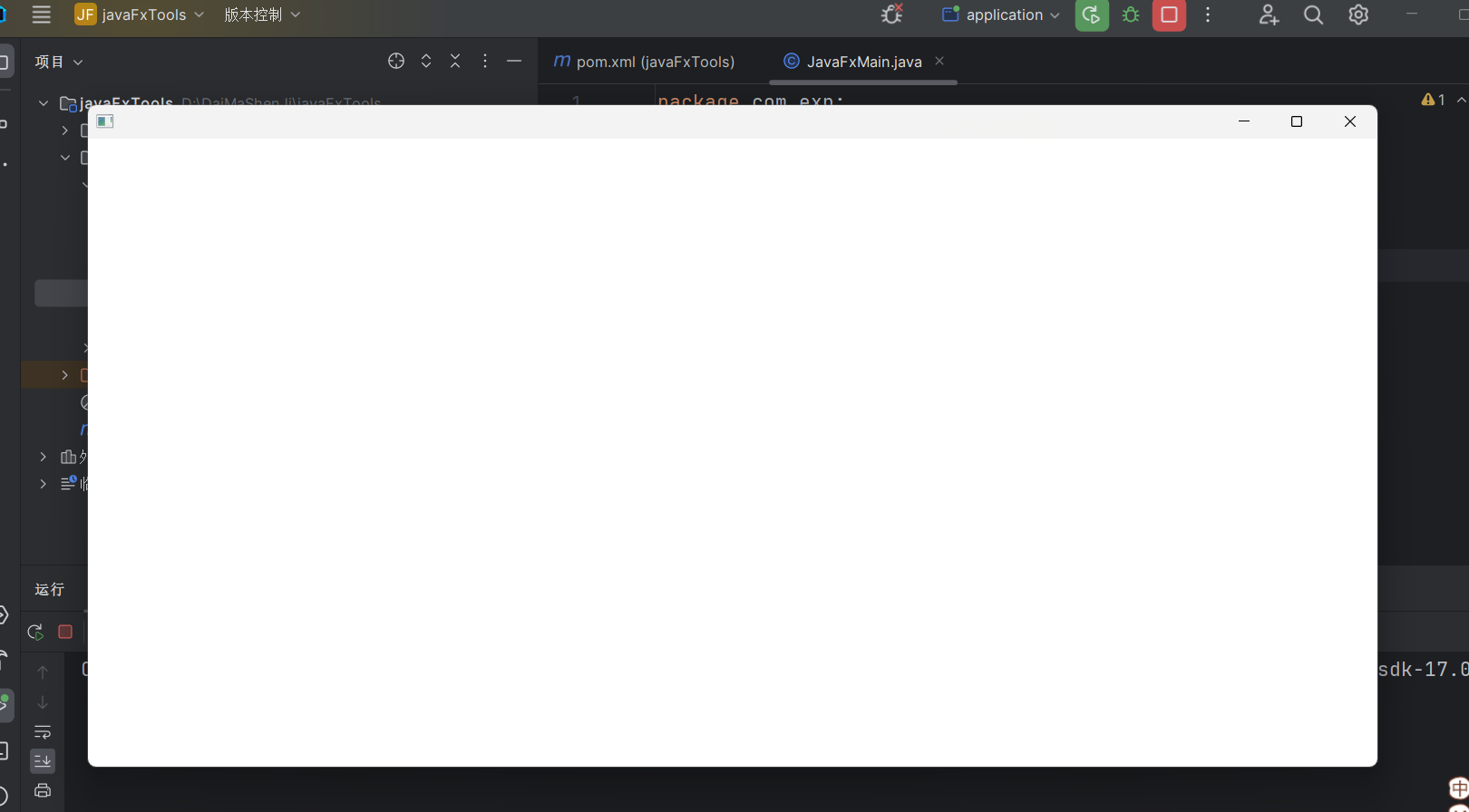Expand the scratches and consoles tree node
The width and height of the screenshot is (1469, 812).
43,484
